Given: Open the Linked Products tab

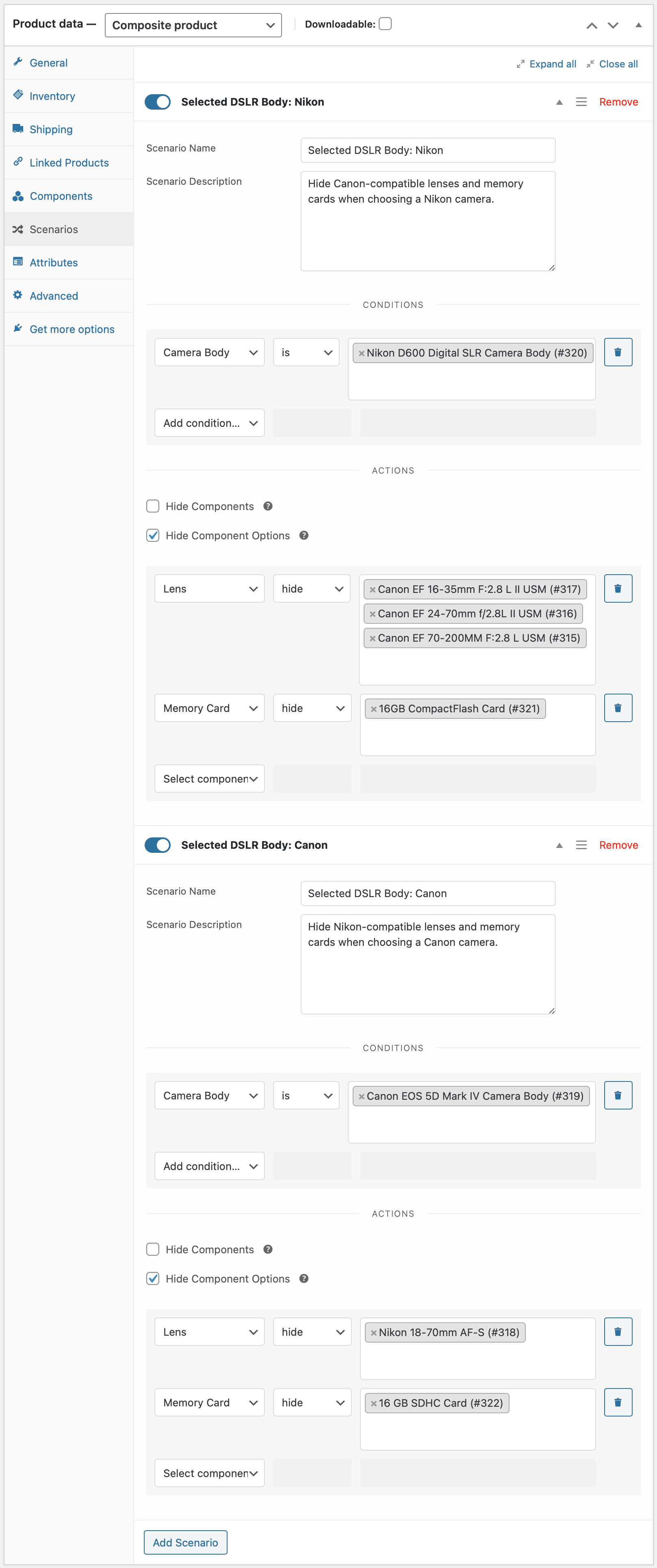Looking at the screenshot, I should tap(69, 162).
